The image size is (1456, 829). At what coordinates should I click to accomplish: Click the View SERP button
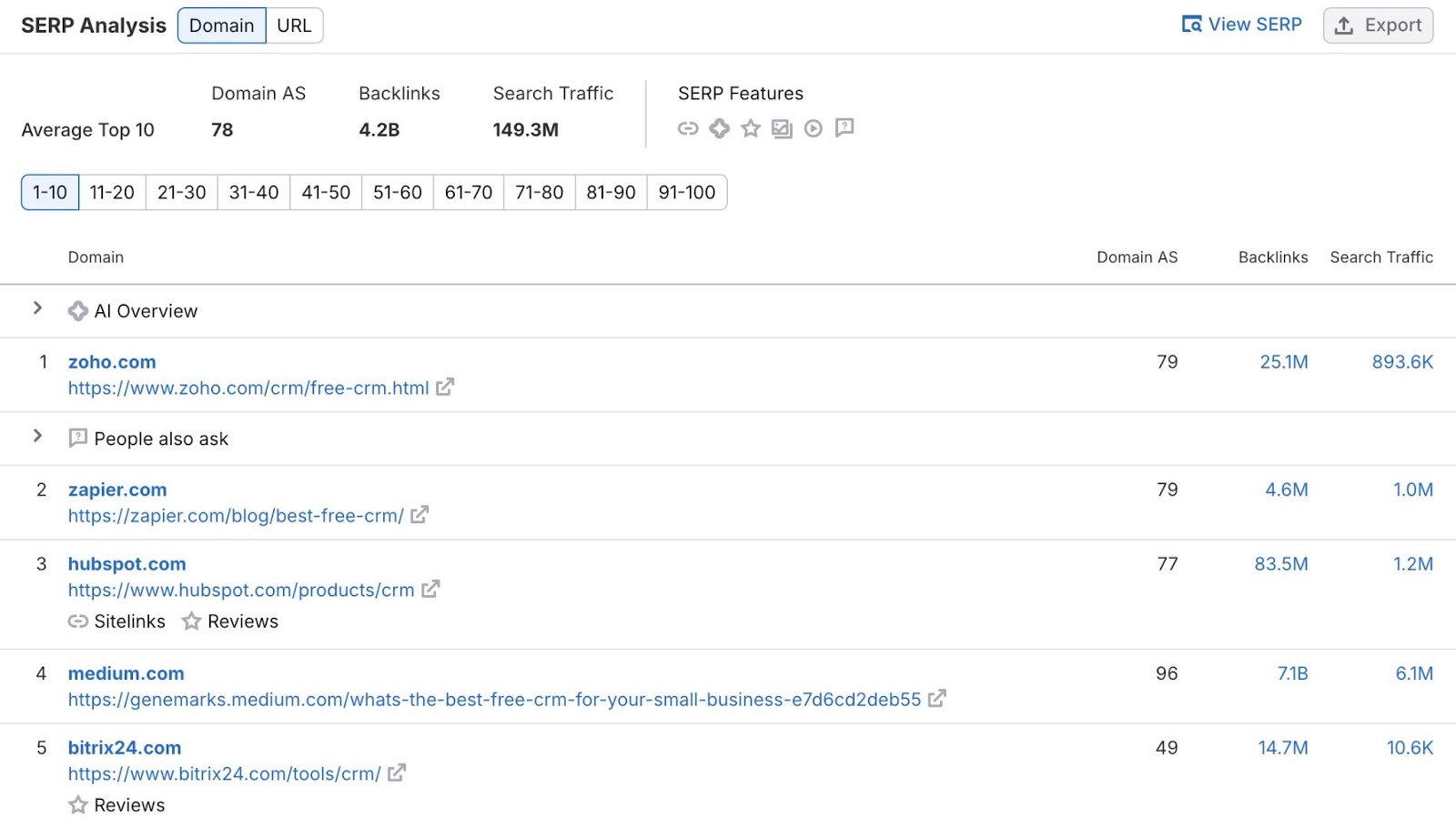1241,25
